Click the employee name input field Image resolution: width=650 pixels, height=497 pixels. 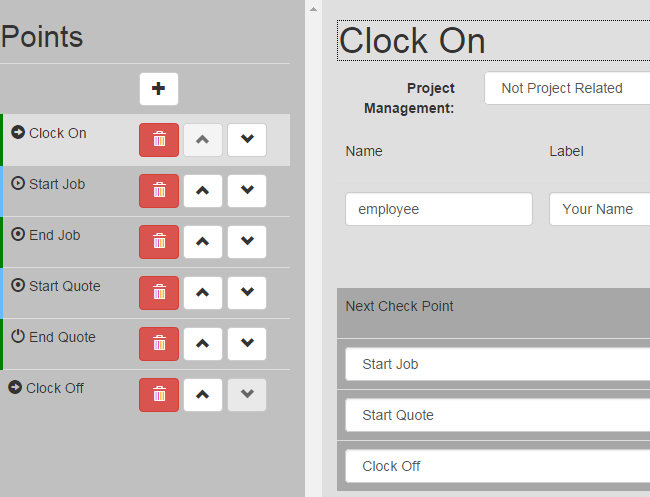point(439,209)
